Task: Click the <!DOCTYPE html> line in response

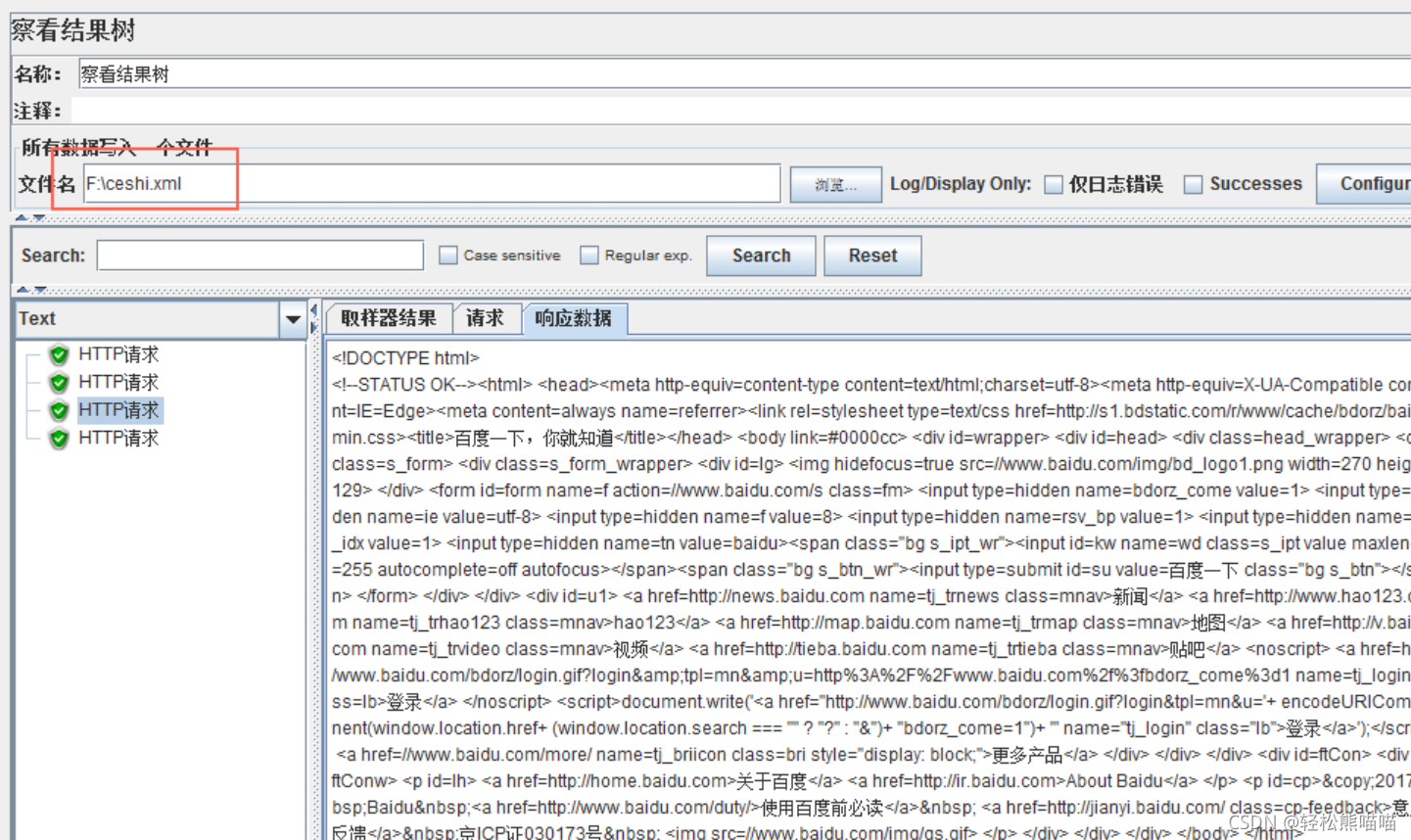Action: (x=405, y=358)
